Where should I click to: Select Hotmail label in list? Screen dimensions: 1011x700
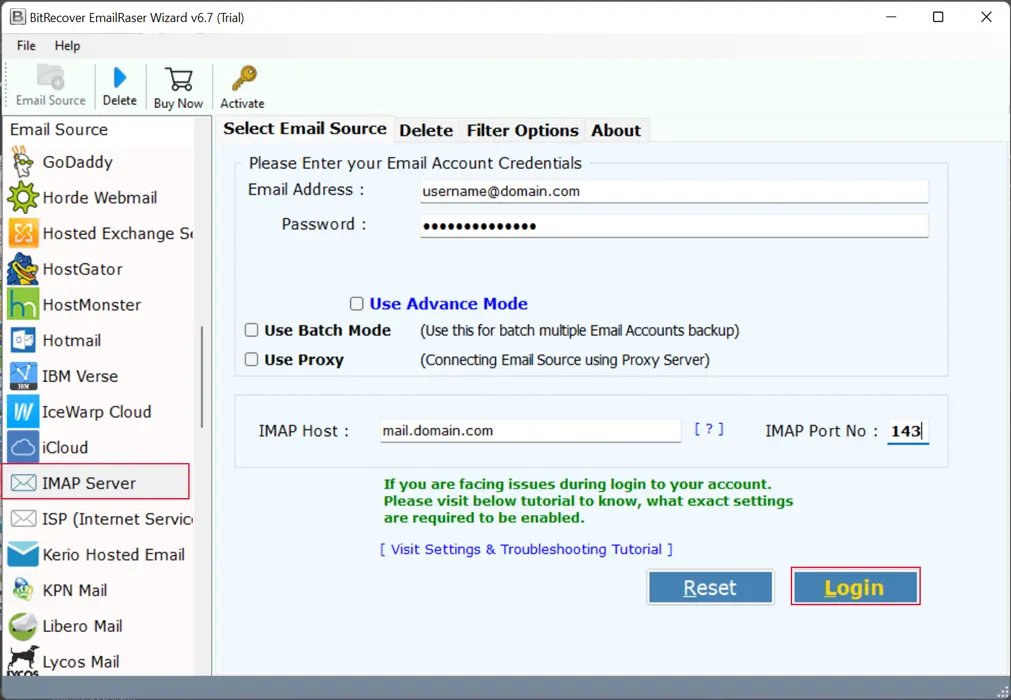pos(72,340)
